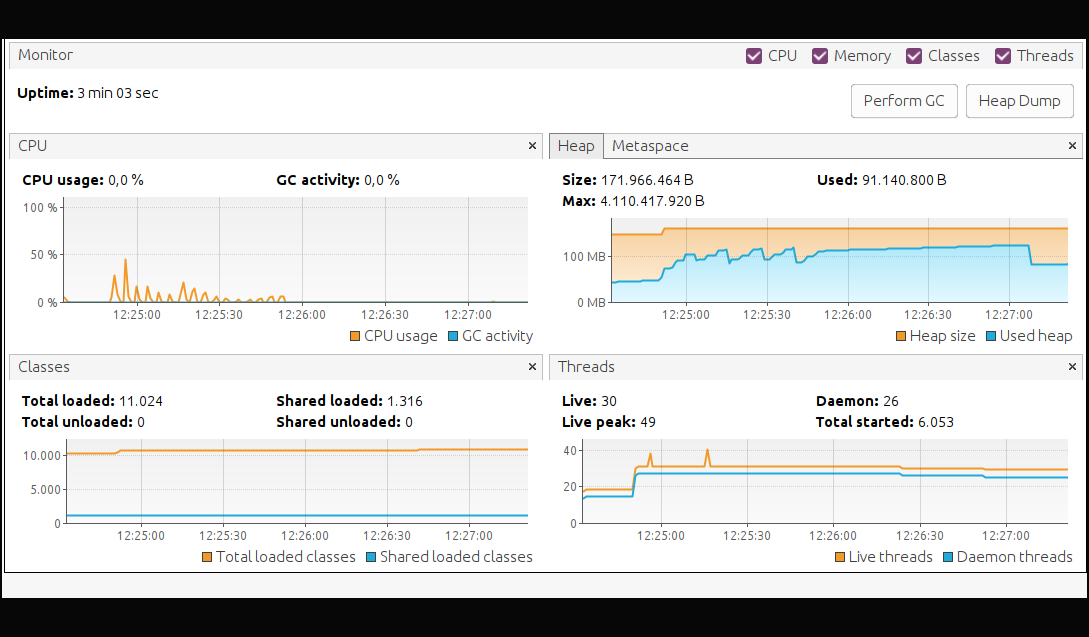Switch to the Metaspace tab

(x=649, y=146)
